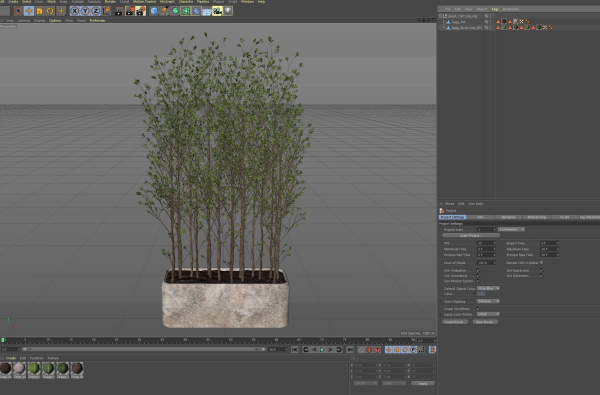Open the material manager Create menu
The width and height of the screenshot is (600, 395).
[x=11, y=358]
